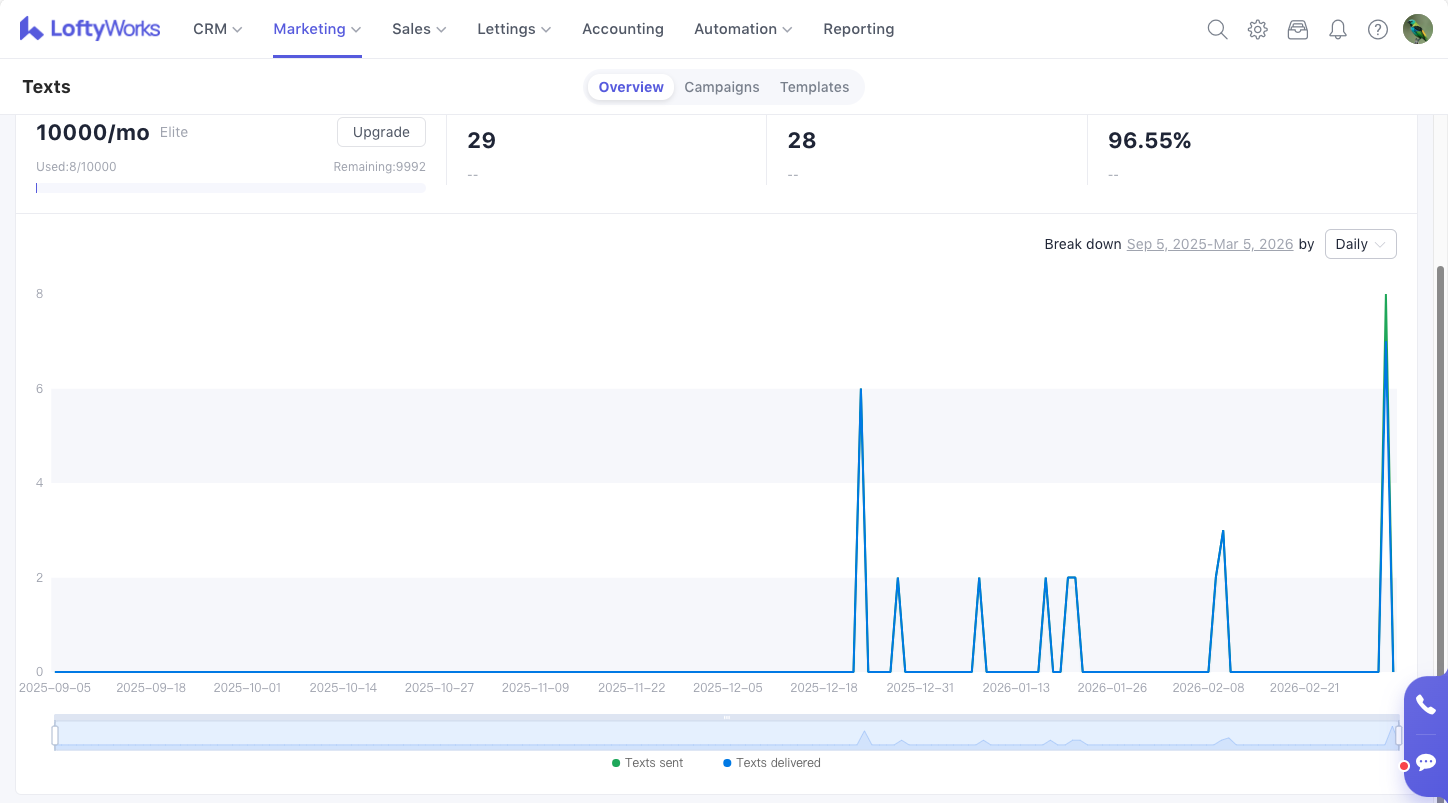Go to the Accounting page
This screenshot has width=1448, height=803.
click(x=622, y=29)
